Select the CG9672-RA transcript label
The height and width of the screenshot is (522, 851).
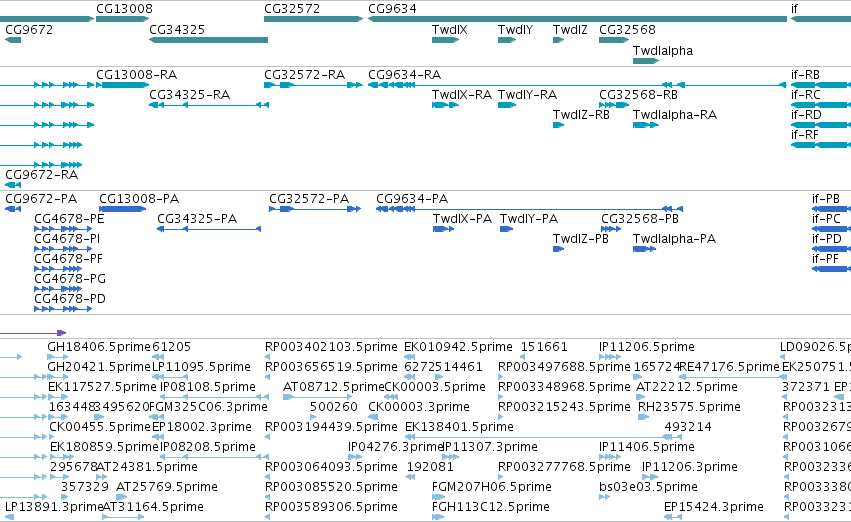click(41, 175)
